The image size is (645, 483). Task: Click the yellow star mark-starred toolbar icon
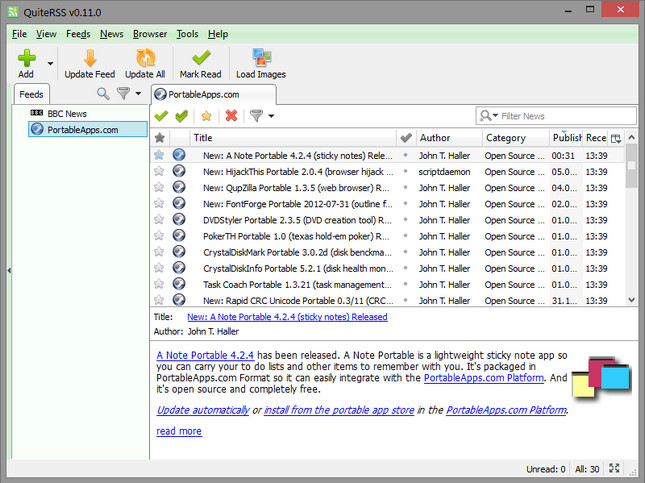tap(206, 116)
